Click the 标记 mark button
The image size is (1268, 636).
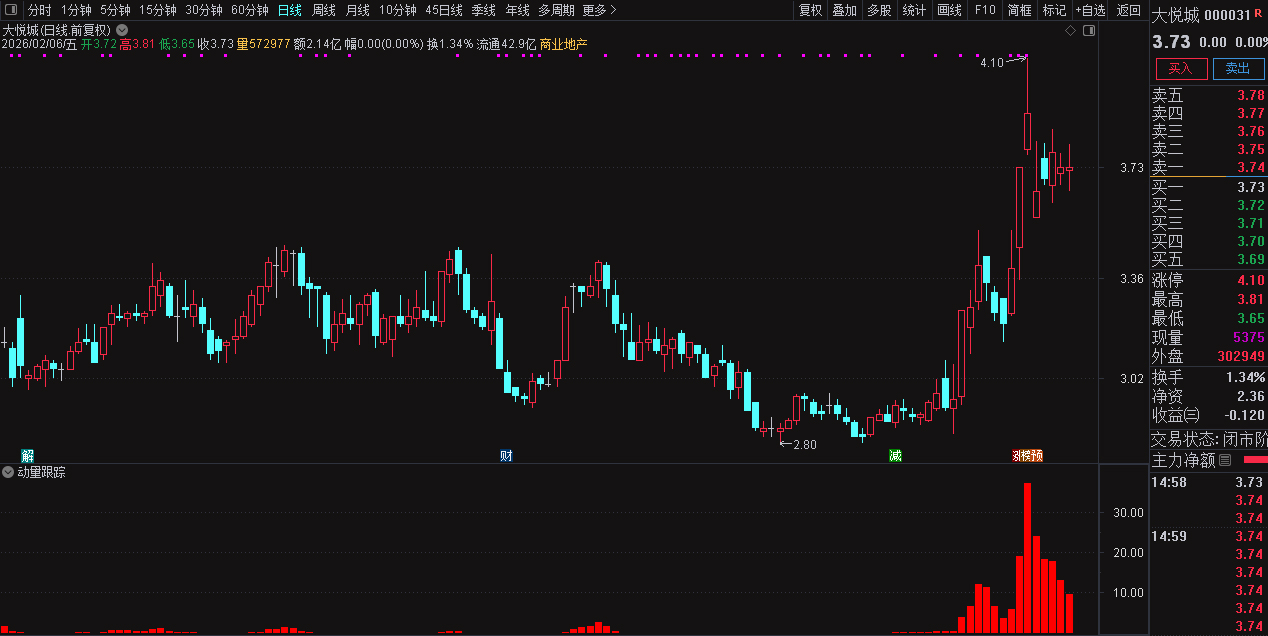tap(1054, 10)
